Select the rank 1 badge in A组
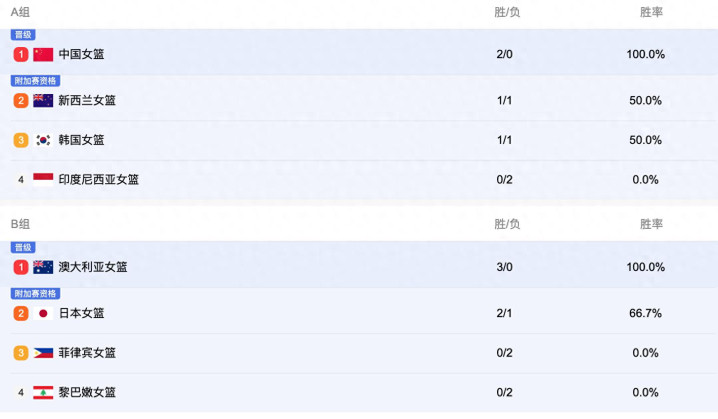This screenshot has height=419, width=718. click(21, 54)
